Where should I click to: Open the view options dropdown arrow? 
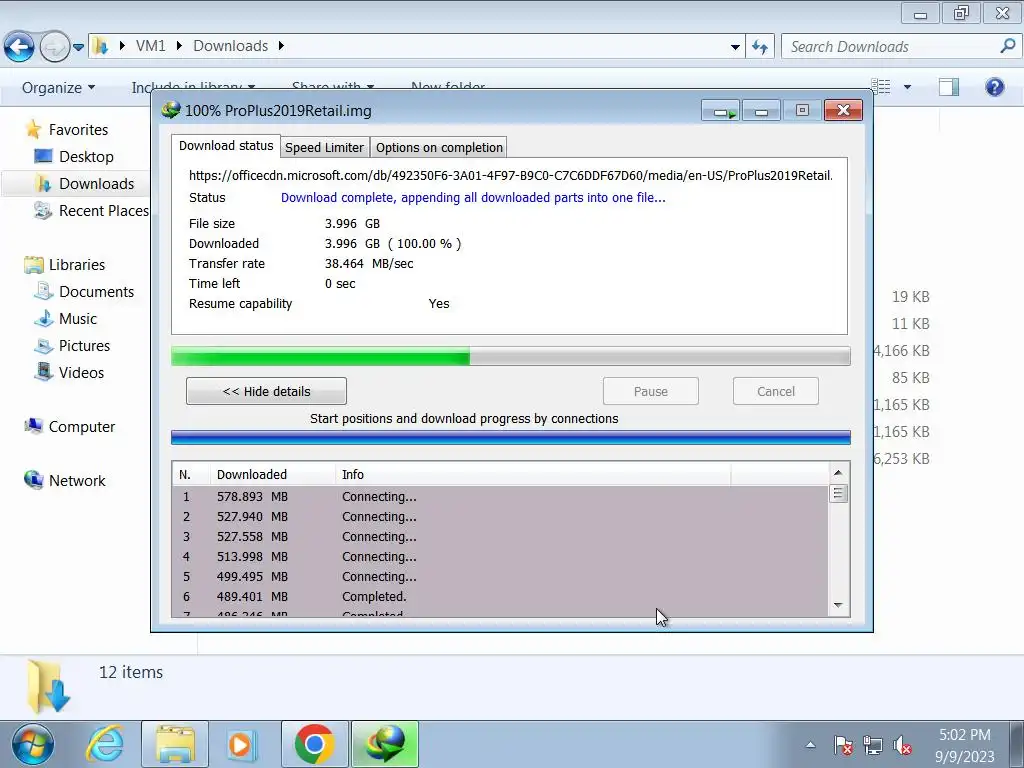[908, 87]
